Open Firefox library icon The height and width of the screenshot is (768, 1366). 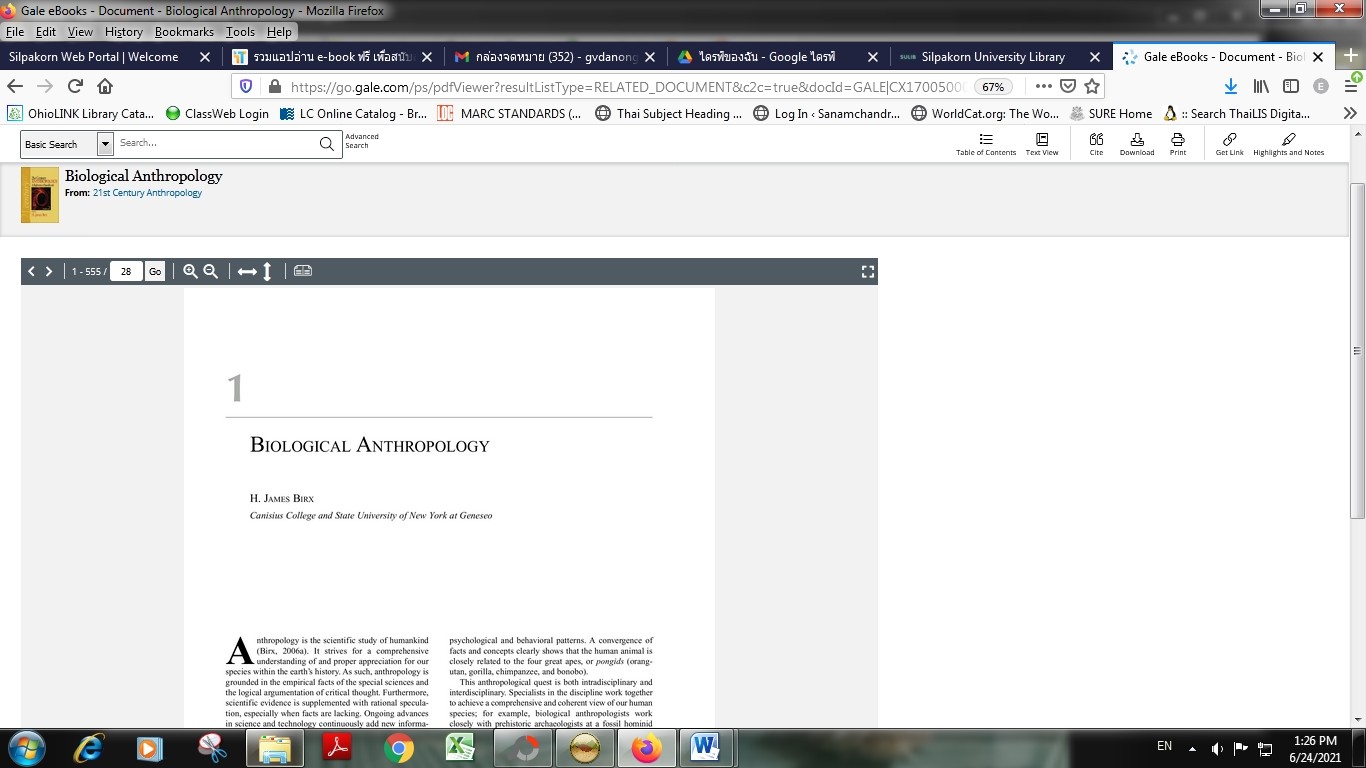[x=1261, y=86]
